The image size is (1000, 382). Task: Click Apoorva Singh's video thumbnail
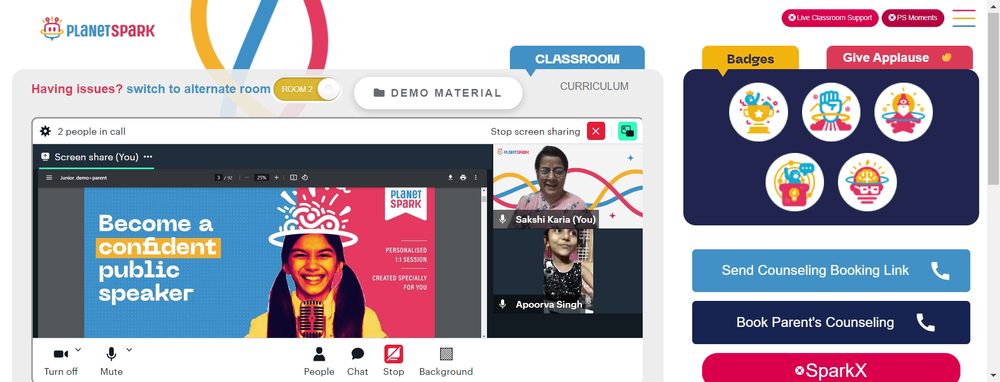(568, 270)
